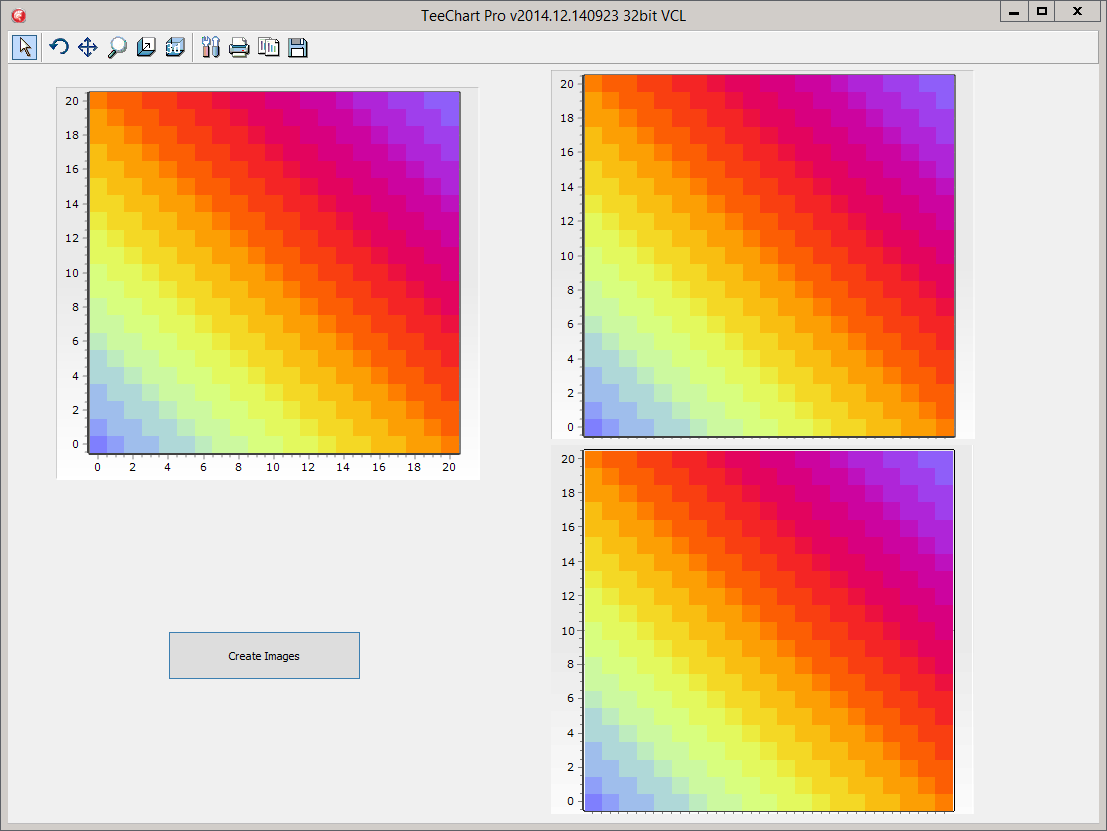Select the normal pointer tool

pyautogui.click(x=25, y=47)
